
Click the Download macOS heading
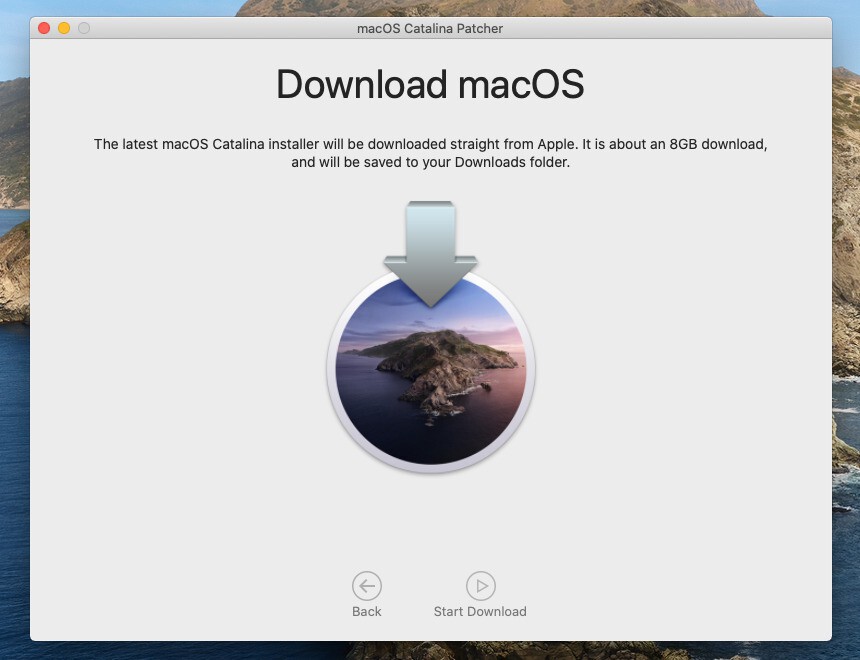pos(430,84)
